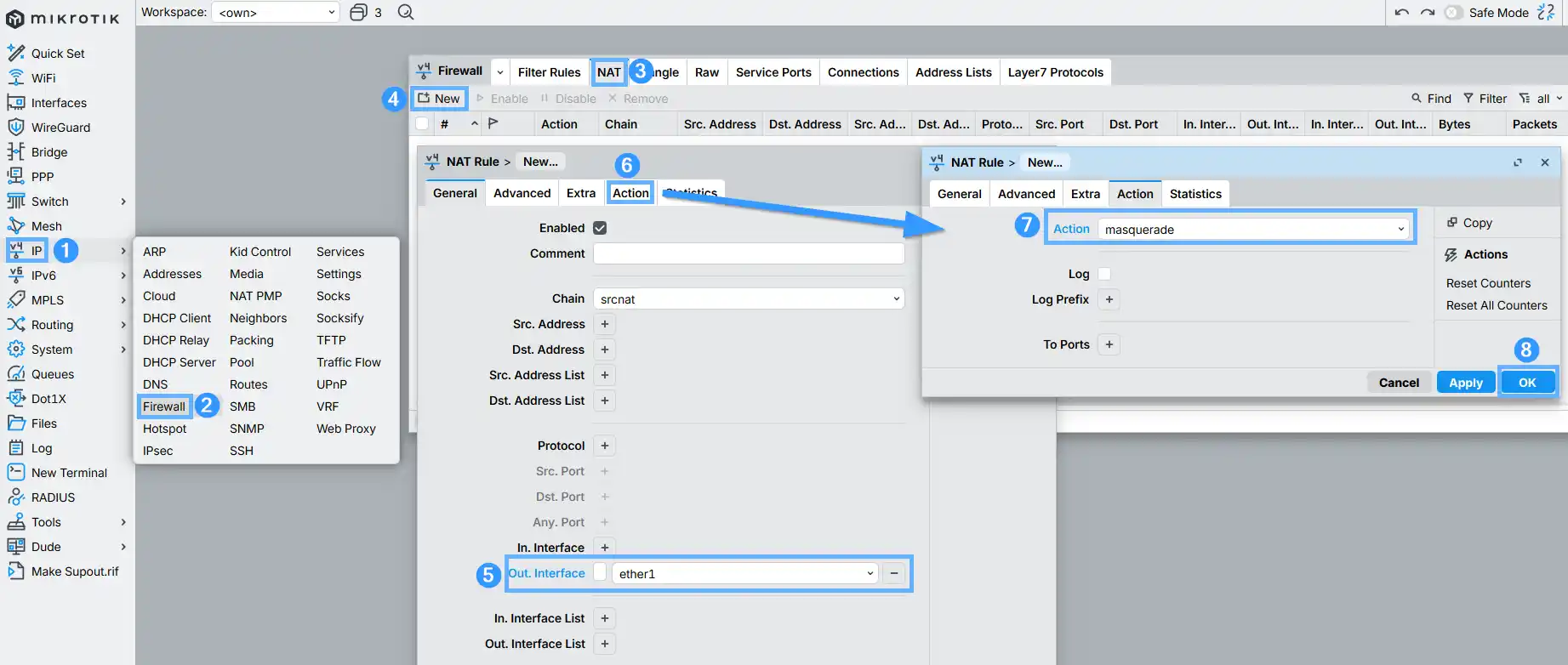Open the Raw tab

707,72
